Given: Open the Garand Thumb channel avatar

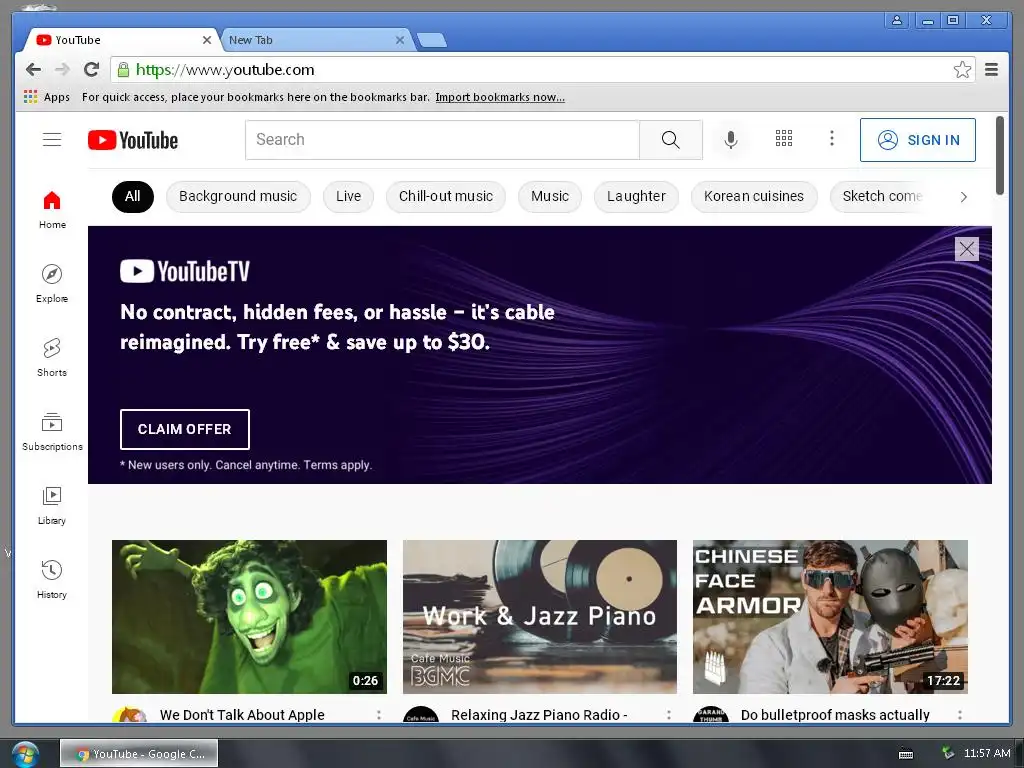Looking at the screenshot, I should pos(711,714).
